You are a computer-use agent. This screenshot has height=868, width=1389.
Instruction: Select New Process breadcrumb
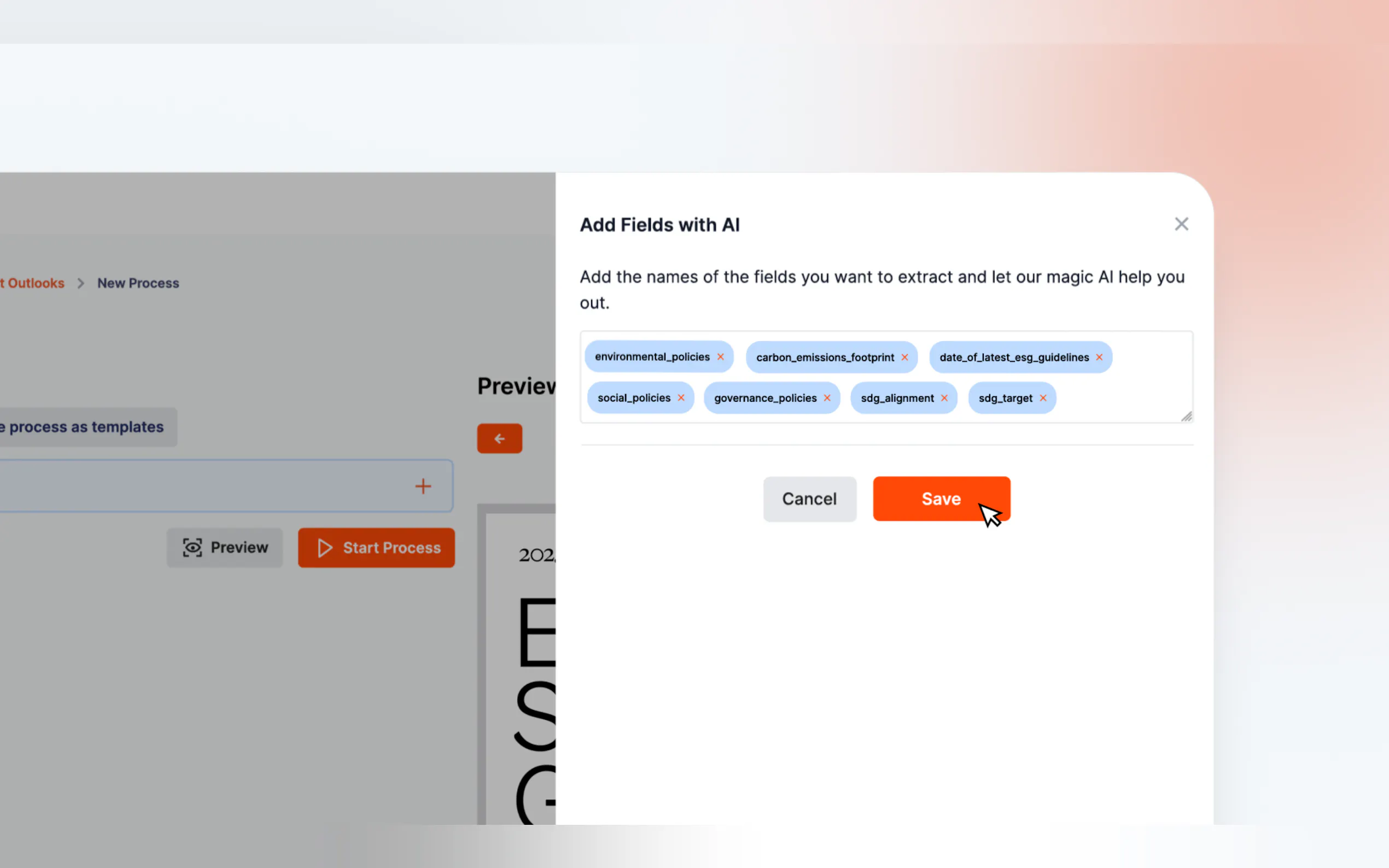point(138,283)
